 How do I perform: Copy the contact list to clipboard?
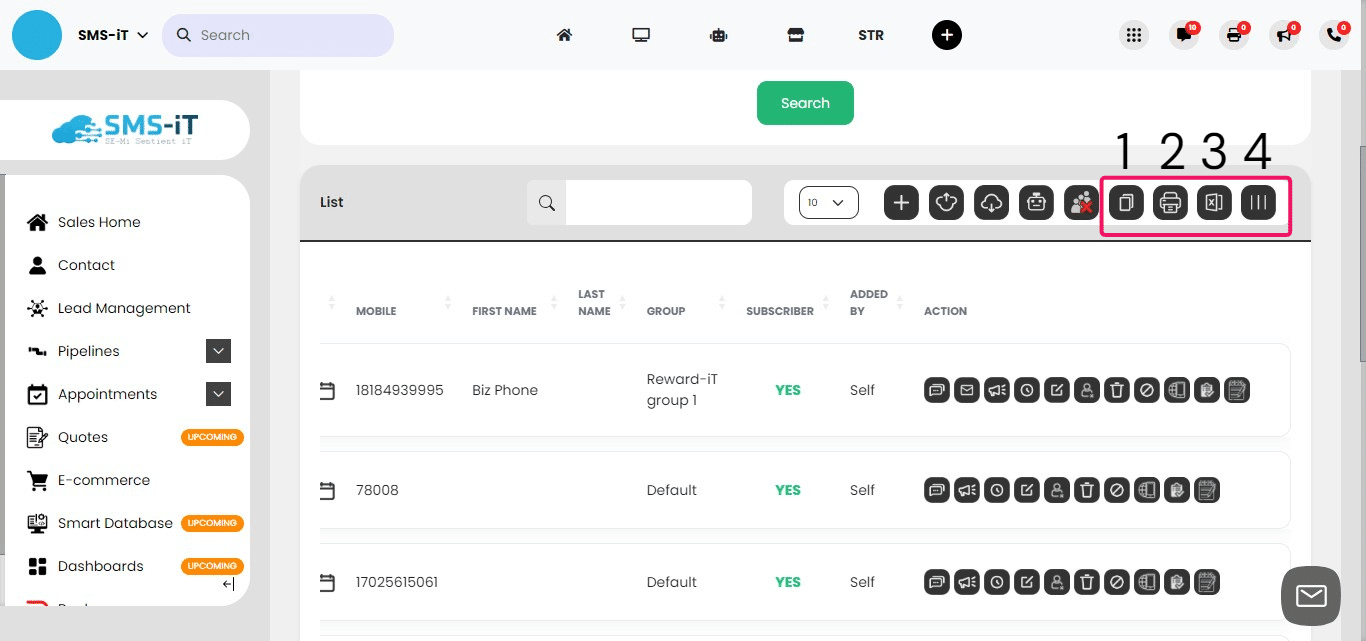click(x=1125, y=202)
